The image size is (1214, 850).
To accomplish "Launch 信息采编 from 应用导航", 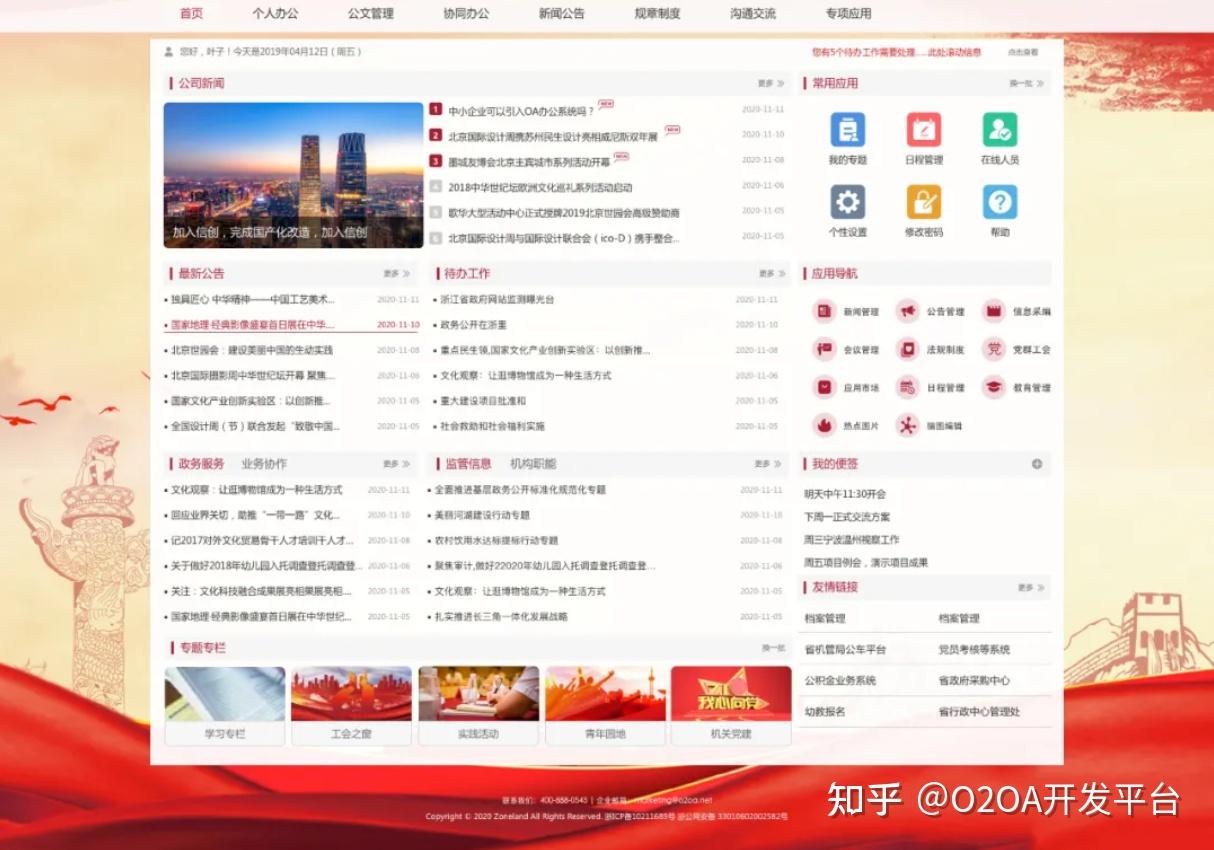I will 1016,312.
